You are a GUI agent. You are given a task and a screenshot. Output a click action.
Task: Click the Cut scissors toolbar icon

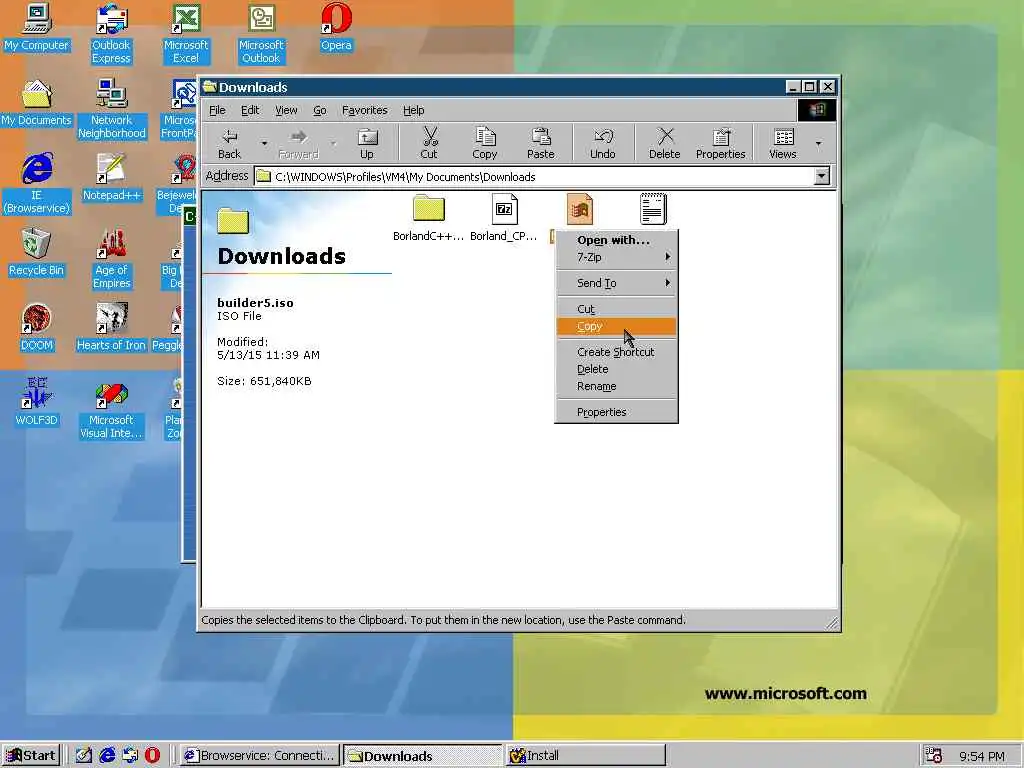(429, 143)
